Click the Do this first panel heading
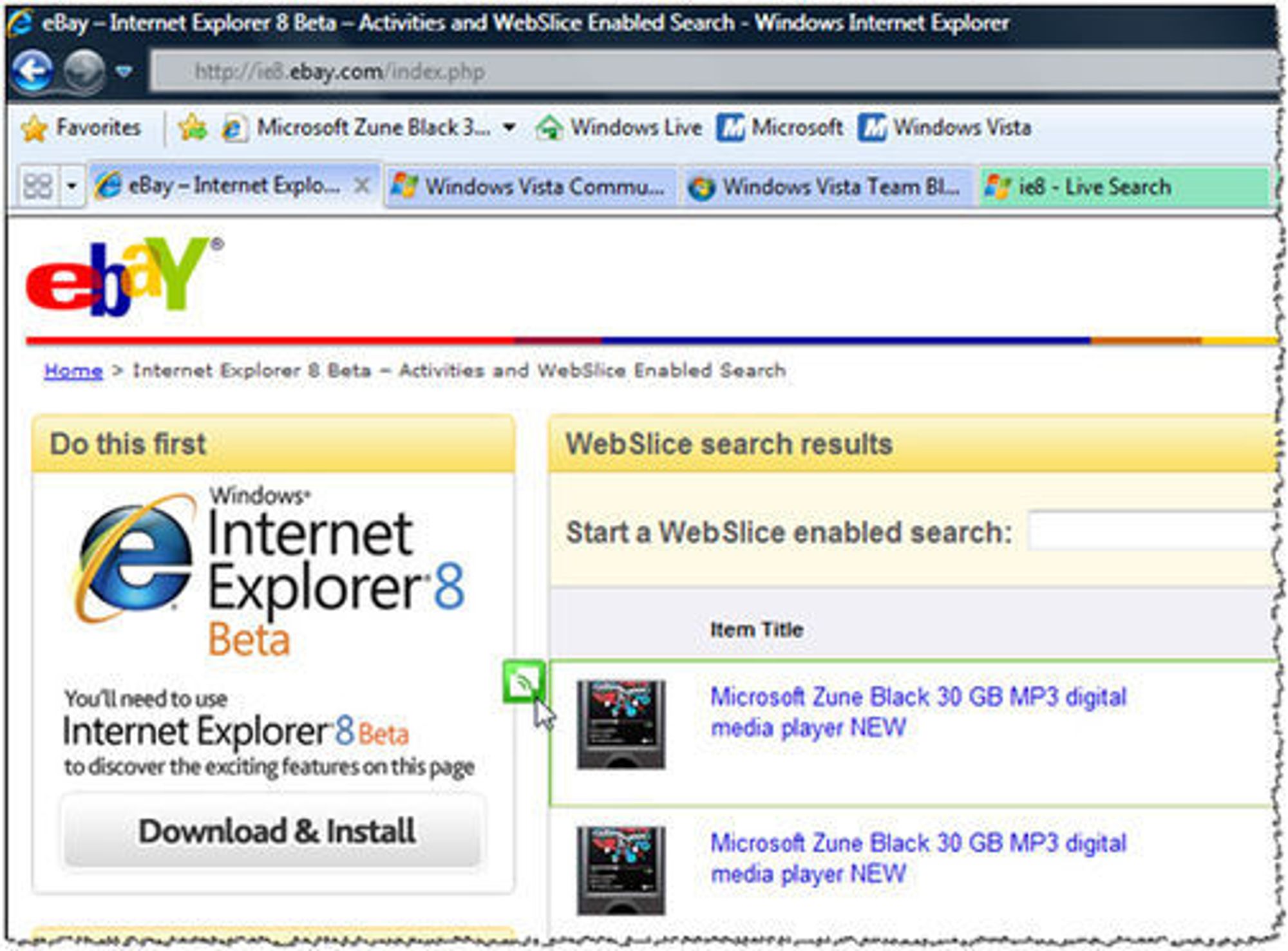The width and height of the screenshot is (1288, 951). coord(128,444)
